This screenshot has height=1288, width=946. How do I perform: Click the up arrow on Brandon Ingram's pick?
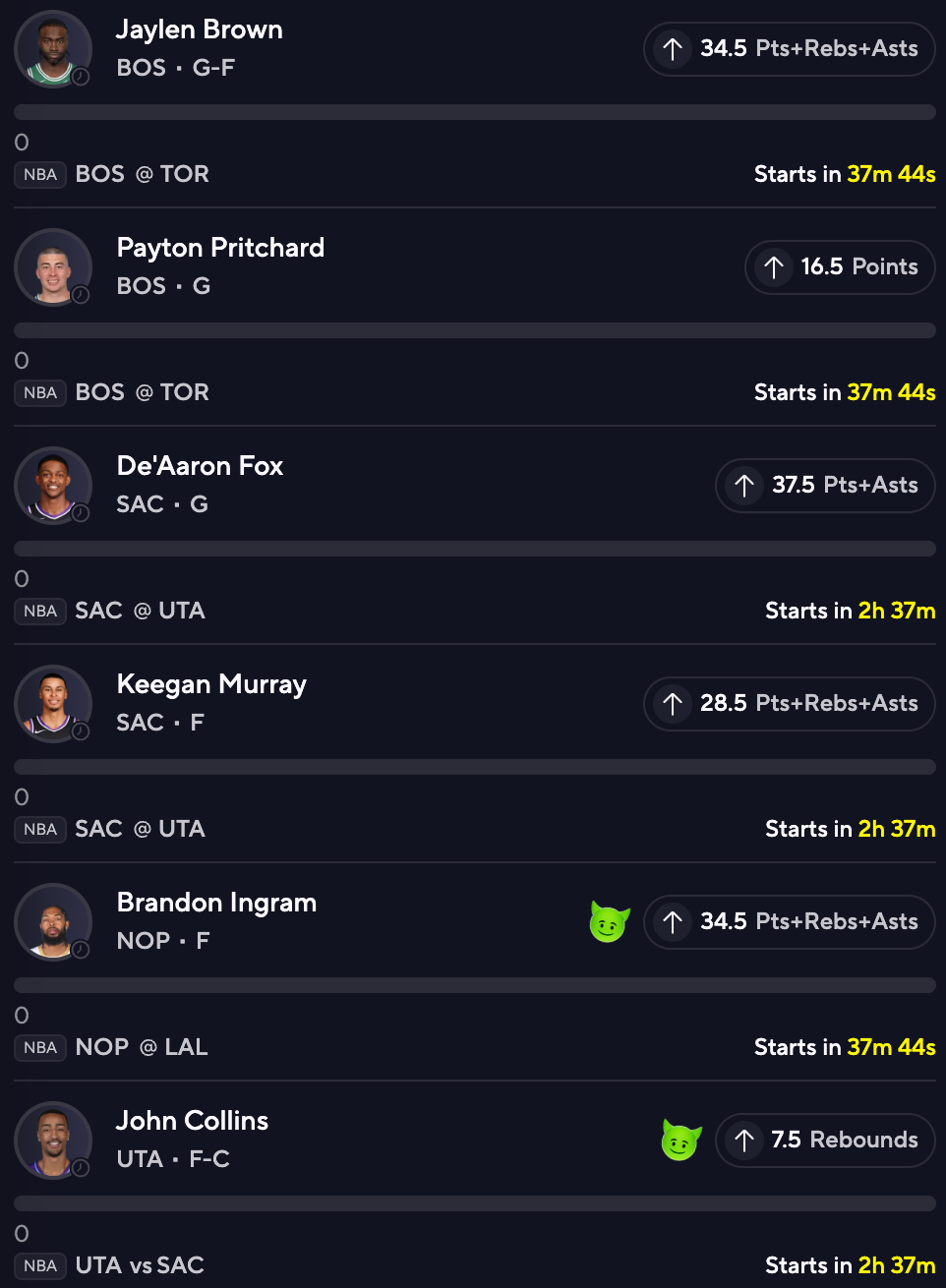[x=673, y=922]
